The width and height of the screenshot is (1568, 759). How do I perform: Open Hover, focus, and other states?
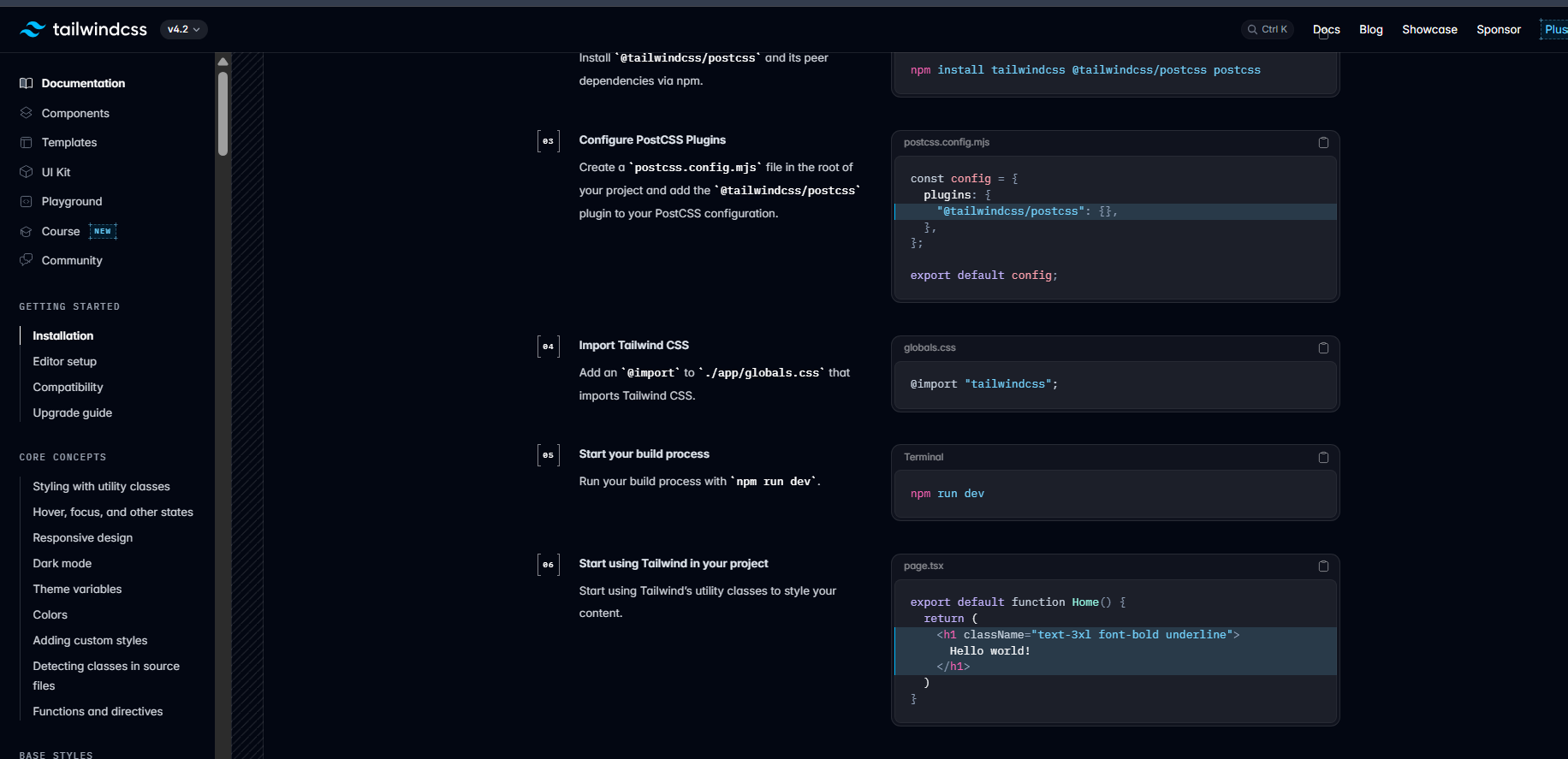click(113, 512)
